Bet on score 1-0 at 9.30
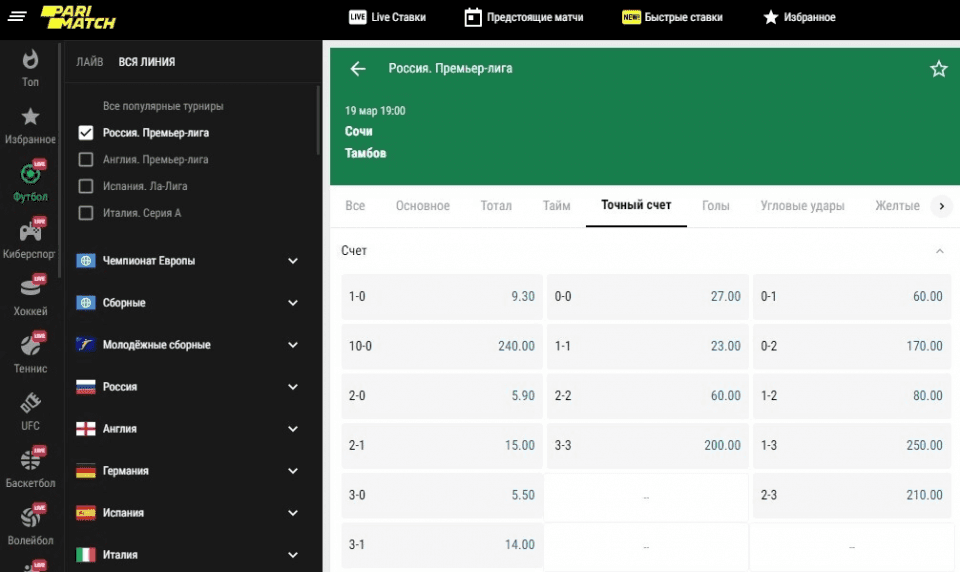960x572 pixels. [x=441, y=297]
